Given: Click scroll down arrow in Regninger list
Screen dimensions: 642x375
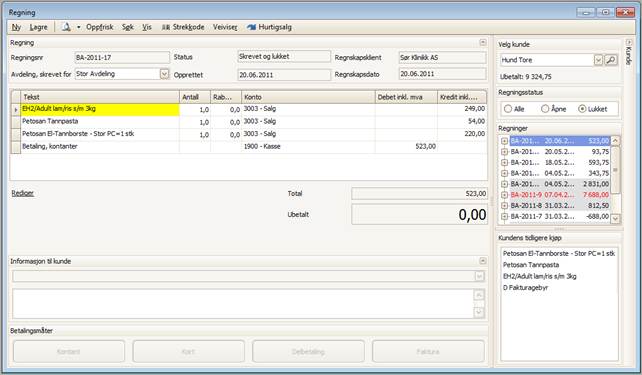Looking at the screenshot, I should pos(615,219).
